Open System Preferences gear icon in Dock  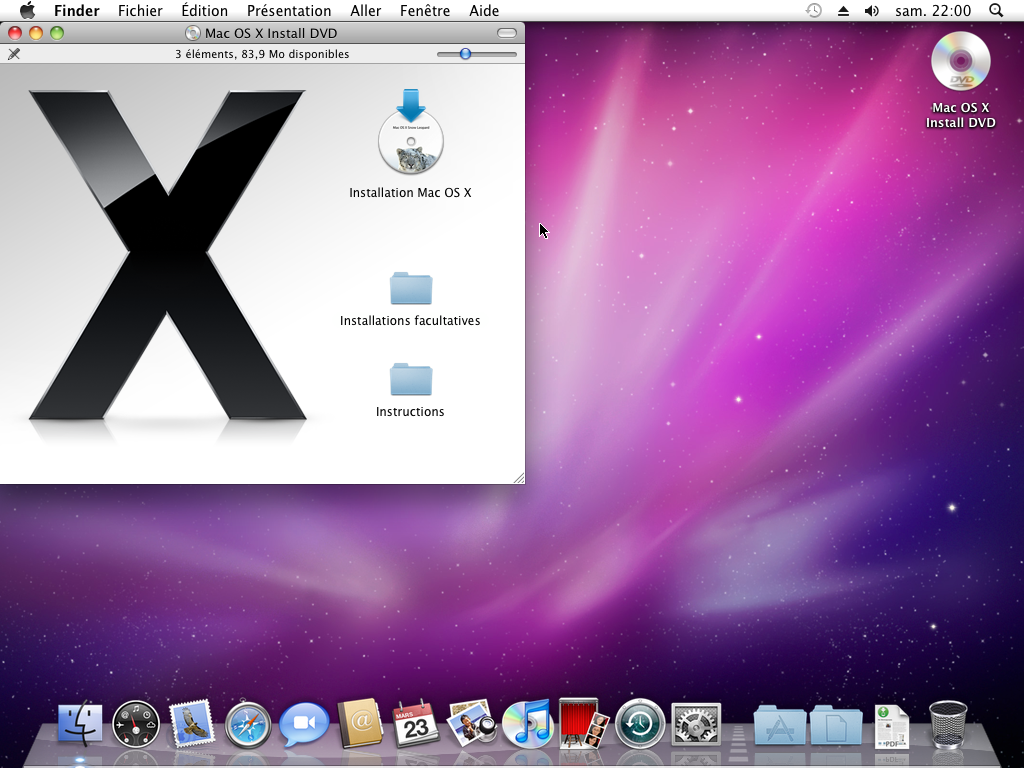(696, 724)
